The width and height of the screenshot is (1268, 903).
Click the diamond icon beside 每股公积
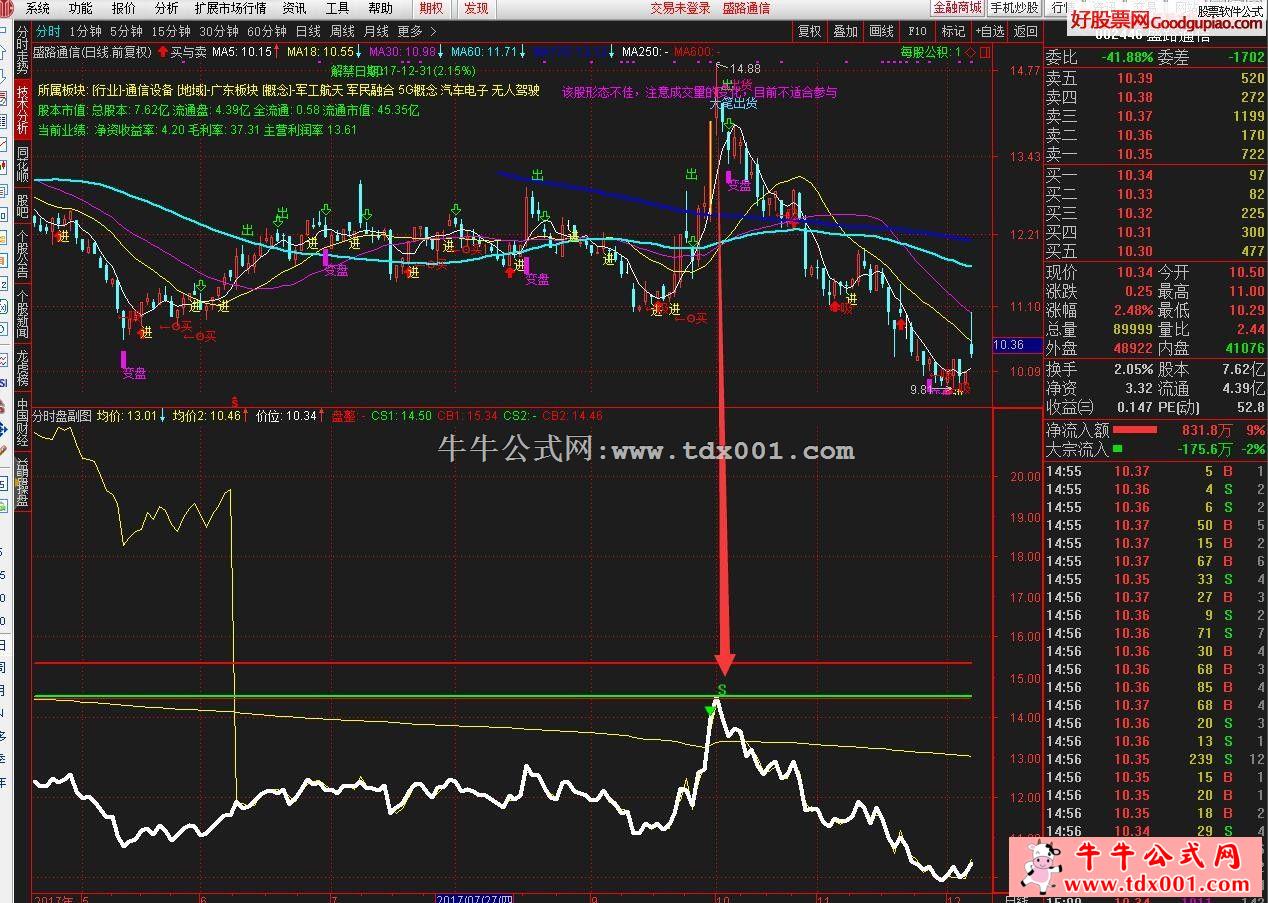coord(969,52)
